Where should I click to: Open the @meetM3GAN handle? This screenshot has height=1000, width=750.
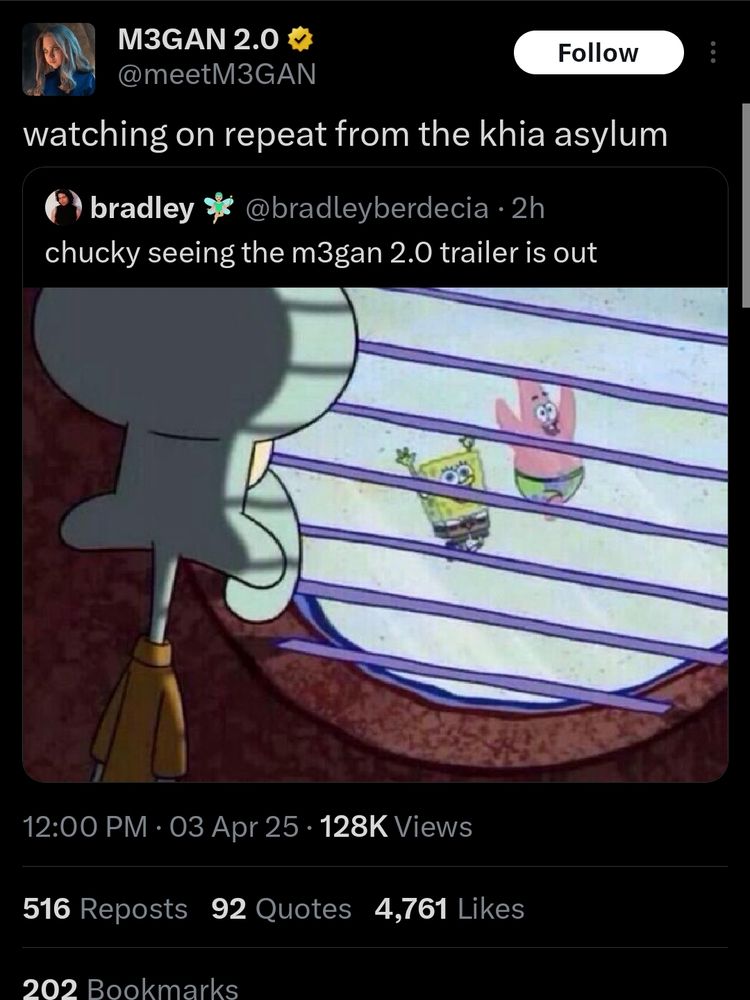click(217, 75)
